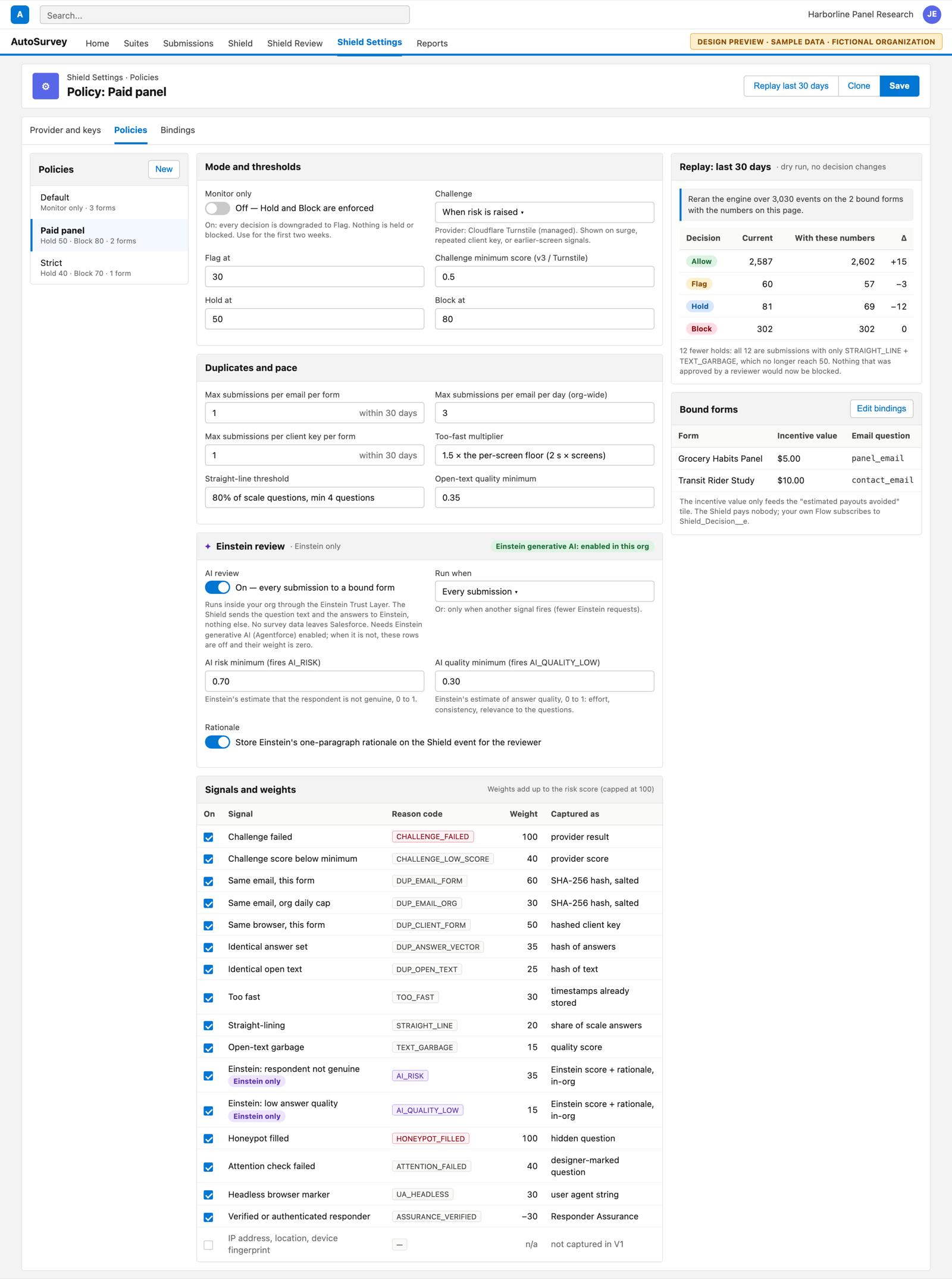Uncheck the Same email, this form checkbox
The height and width of the screenshot is (1279, 952).
208,881
